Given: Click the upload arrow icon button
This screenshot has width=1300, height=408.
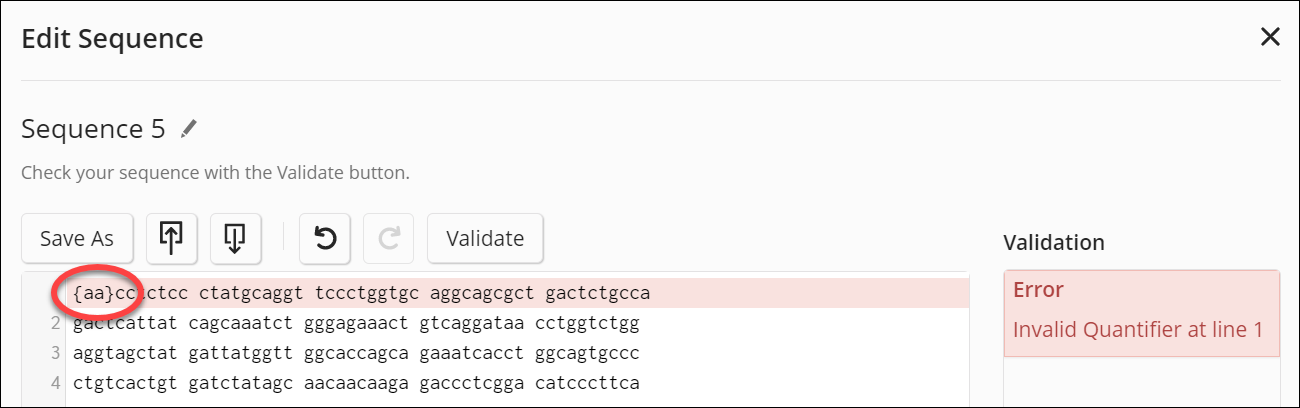Looking at the screenshot, I should pos(171,238).
